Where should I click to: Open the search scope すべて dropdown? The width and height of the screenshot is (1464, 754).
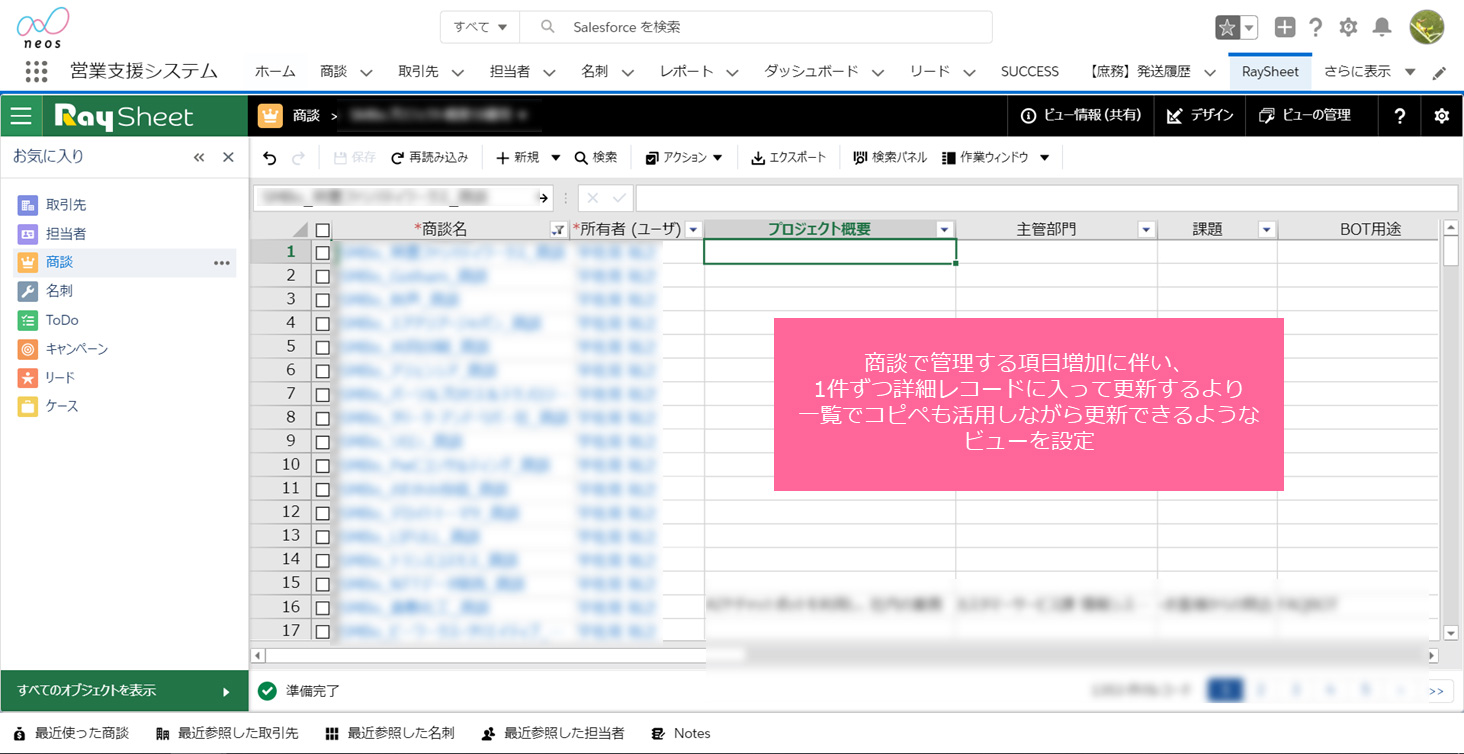coord(480,27)
